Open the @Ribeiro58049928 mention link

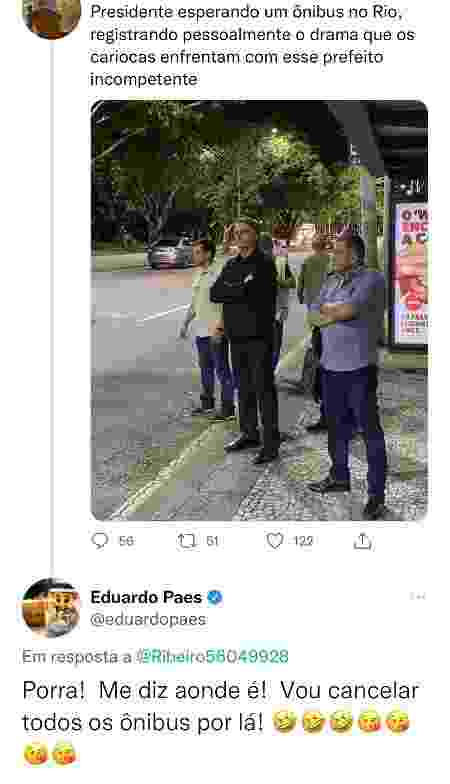(212, 656)
